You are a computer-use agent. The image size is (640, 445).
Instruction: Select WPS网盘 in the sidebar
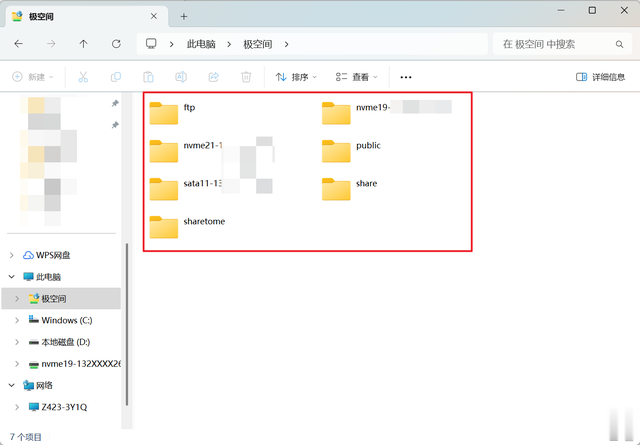pos(53,255)
